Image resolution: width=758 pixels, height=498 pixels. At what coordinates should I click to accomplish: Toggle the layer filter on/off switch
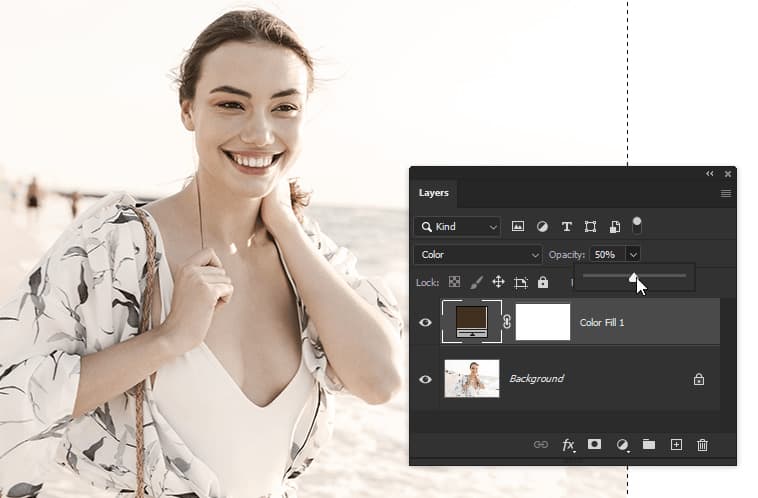pos(637,225)
